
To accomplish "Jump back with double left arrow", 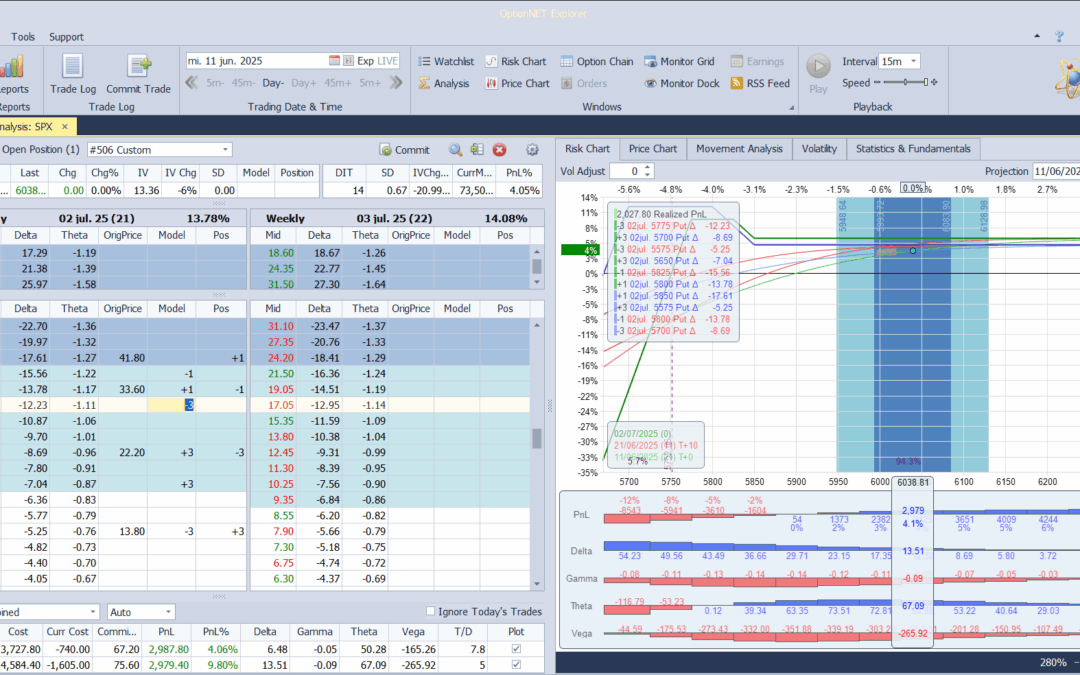I will click(192, 83).
